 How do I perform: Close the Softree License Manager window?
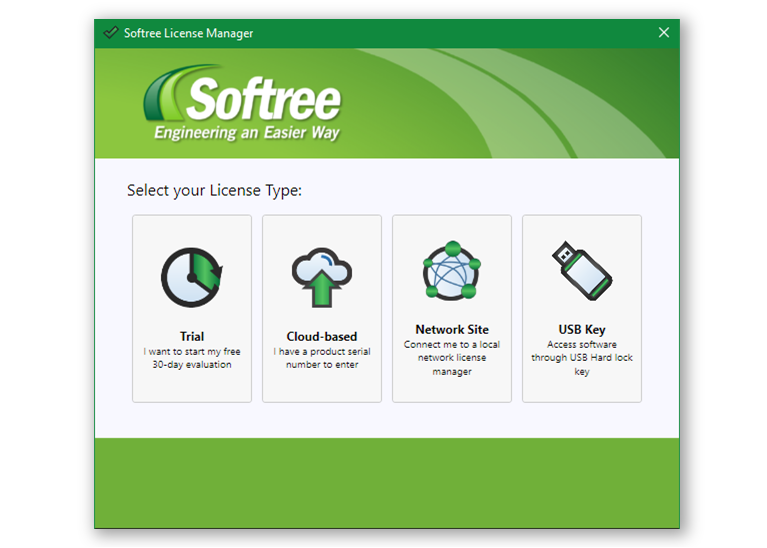[x=664, y=33]
